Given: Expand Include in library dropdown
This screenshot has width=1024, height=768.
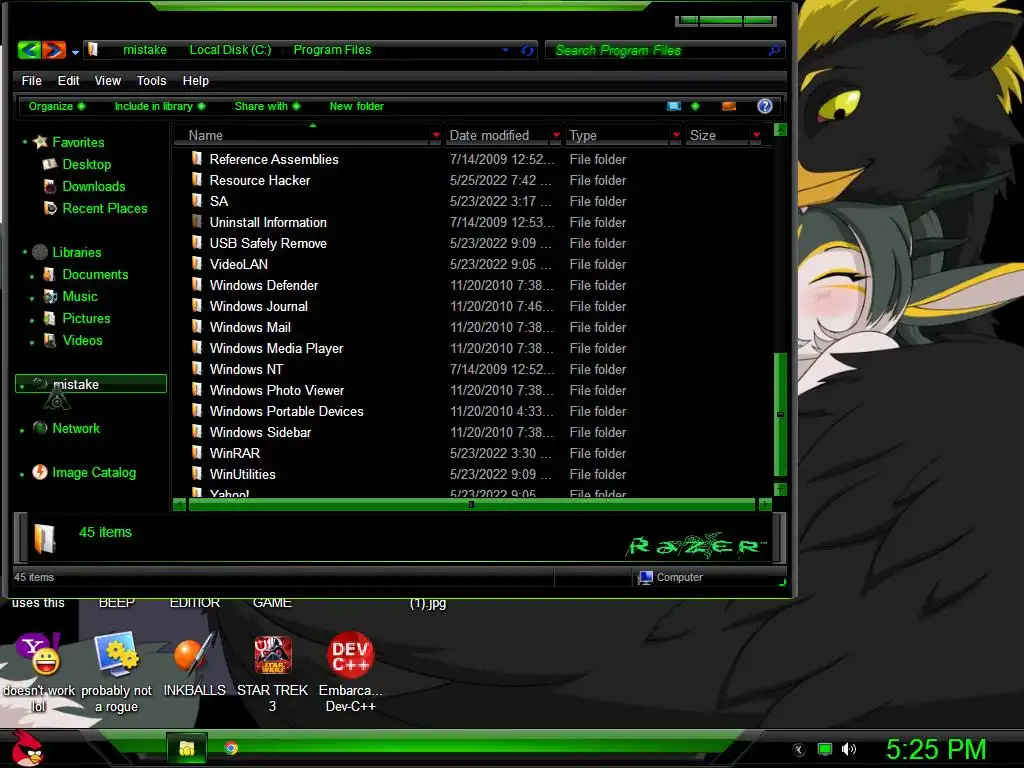Looking at the screenshot, I should pos(159,106).
